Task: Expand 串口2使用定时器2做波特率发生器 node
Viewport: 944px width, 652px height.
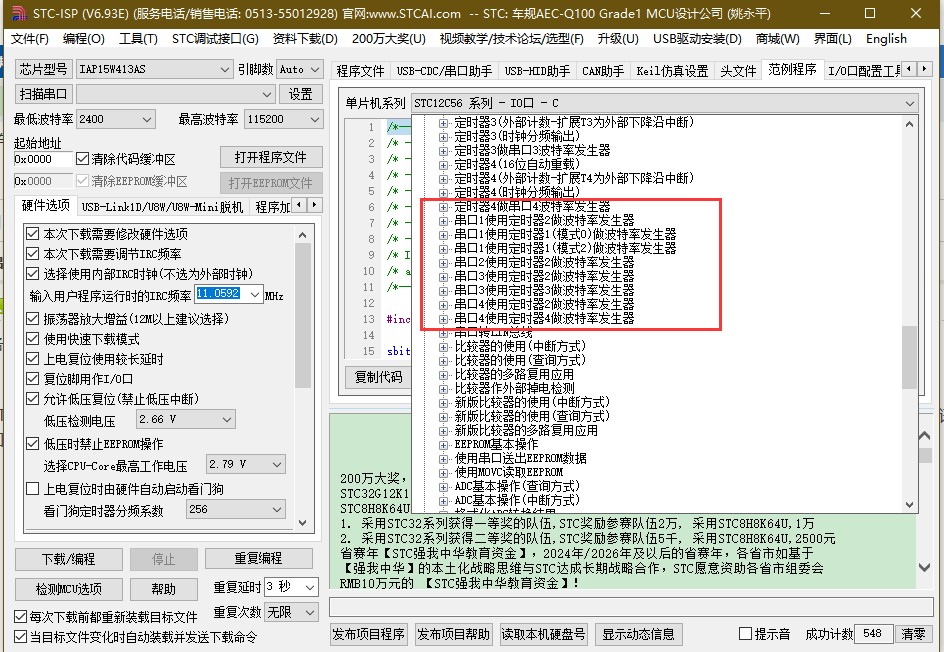Action: (444, 262)
